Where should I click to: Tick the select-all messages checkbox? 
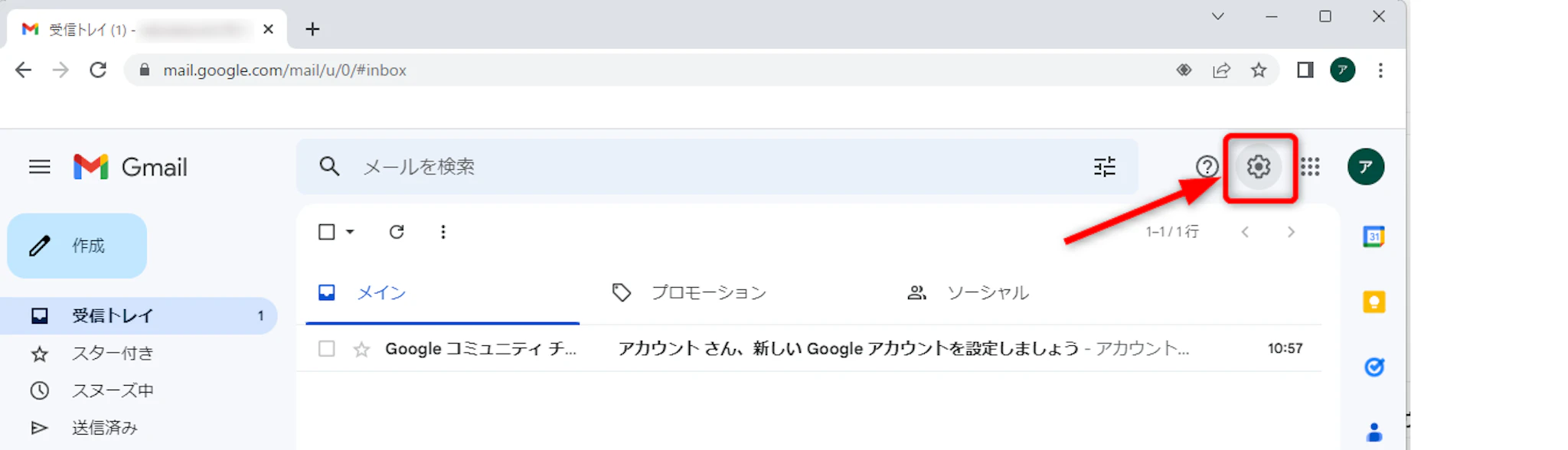327,232
